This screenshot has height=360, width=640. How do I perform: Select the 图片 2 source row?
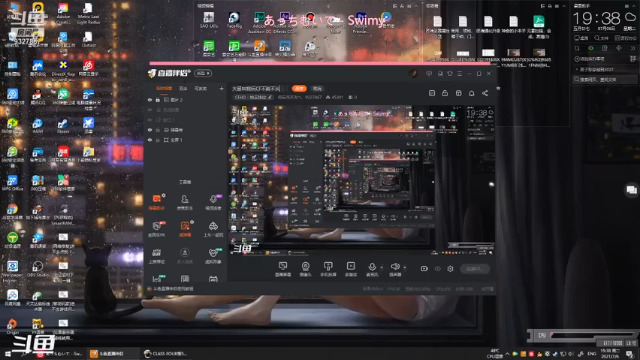[x=186, y=100]
